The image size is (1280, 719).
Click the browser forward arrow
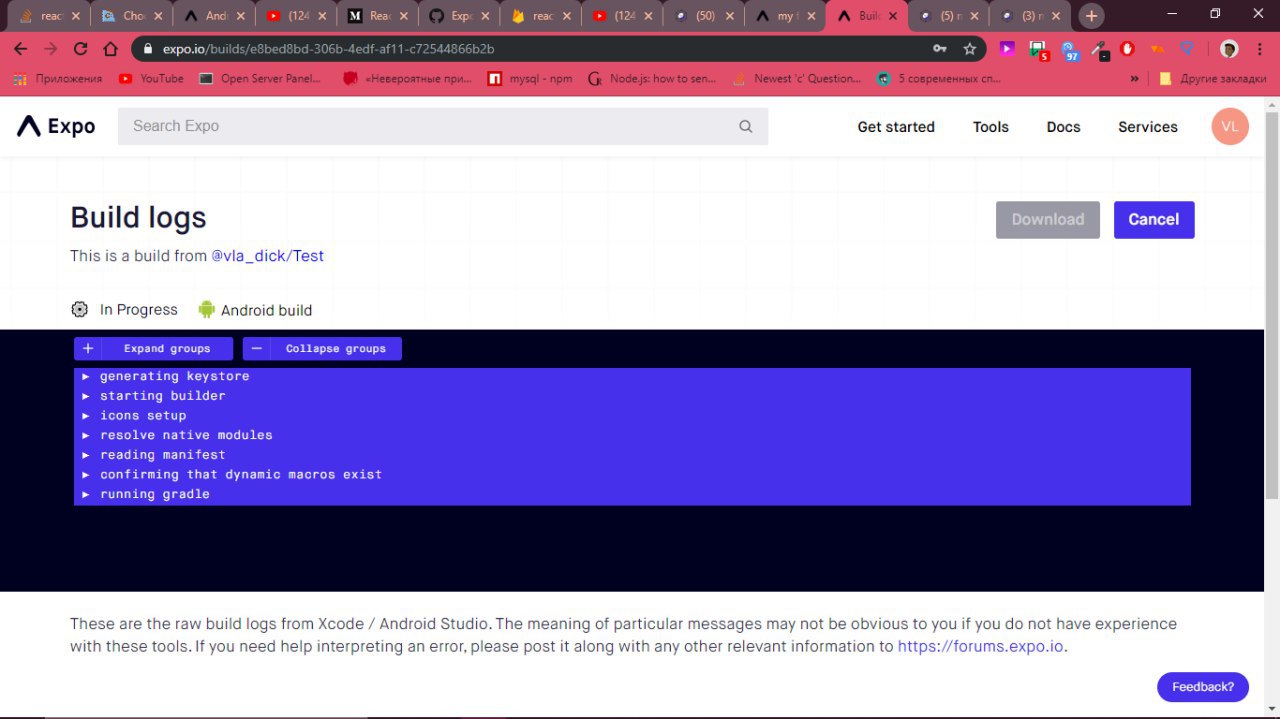51,49
